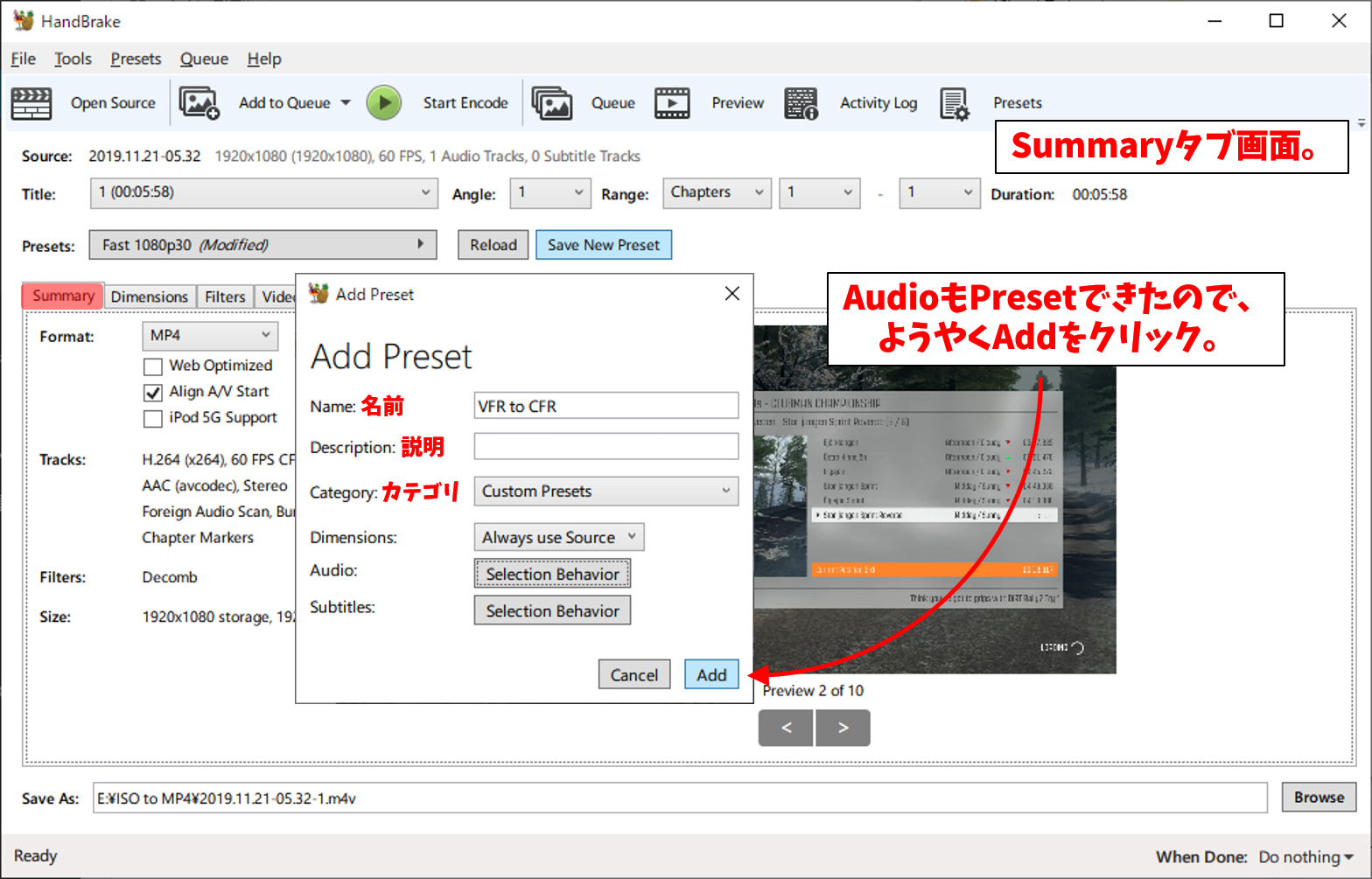The image size is (1372, 879).
Task: Open the range end chapter dropdown
Action: point(939,193)
